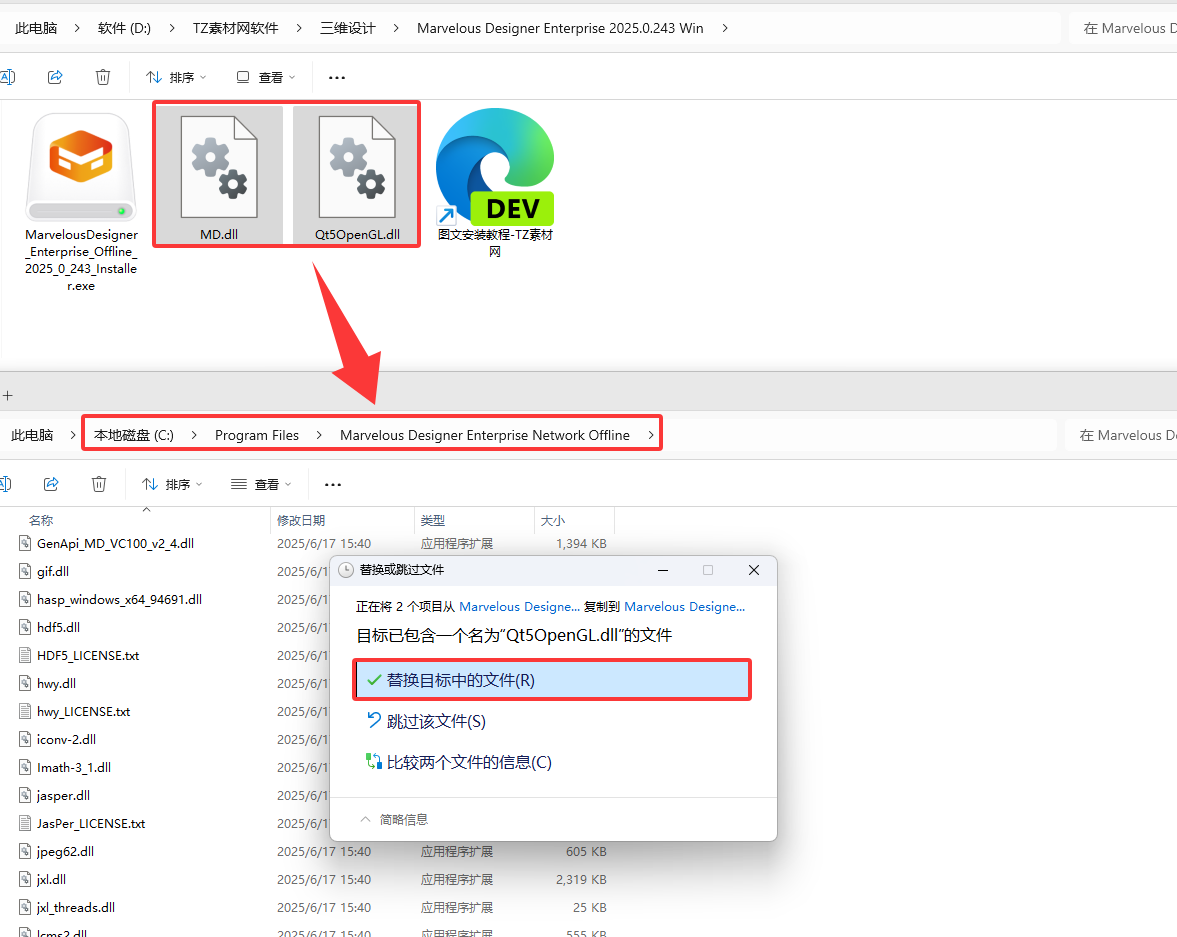The height and width of the screenshot is (937, 1177).
Task: Expand chevron after 2025.0.243 Win breadcrumb
Action: (x=724, y=29)
